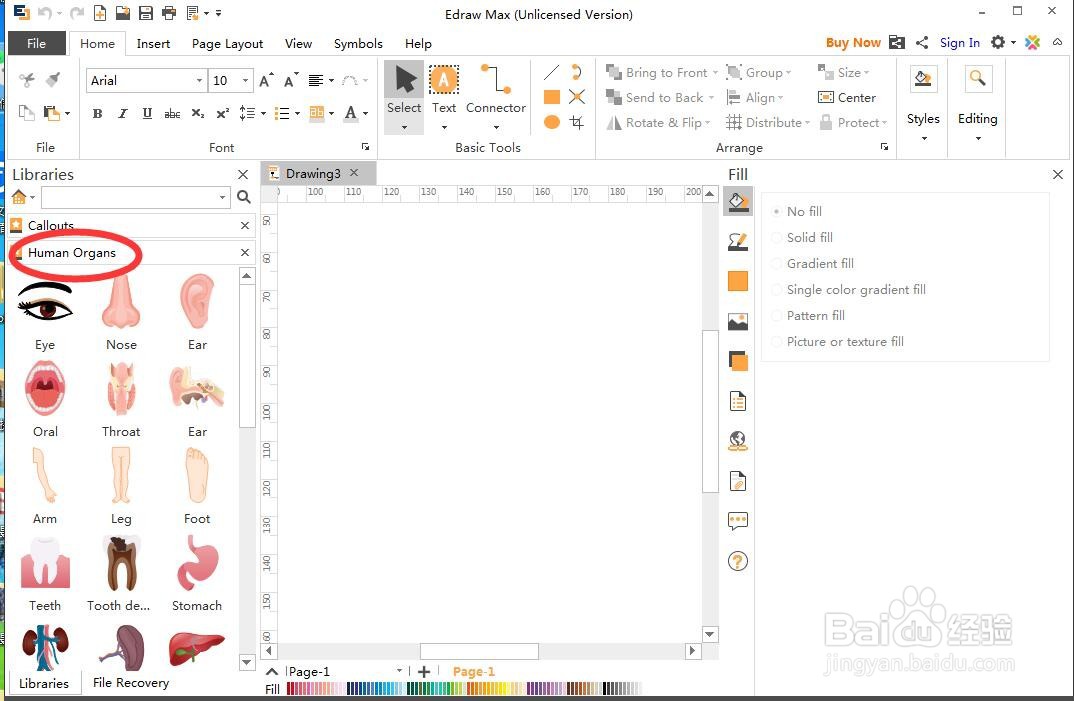Open the Select tool dropdown arrow
Screen dimensions: 1074x701
pos(404,127)
